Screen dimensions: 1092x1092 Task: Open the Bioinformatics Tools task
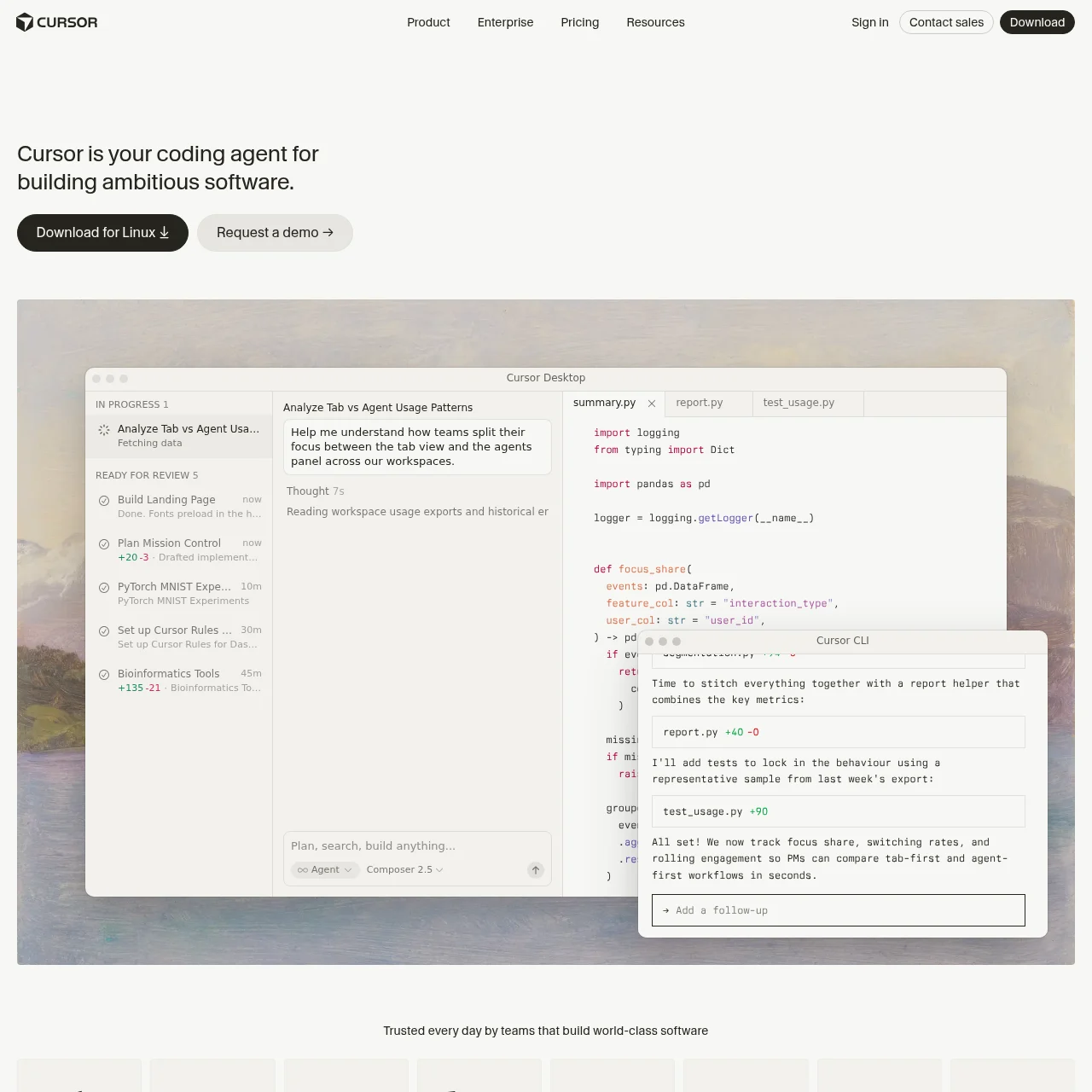pos(179,680)
